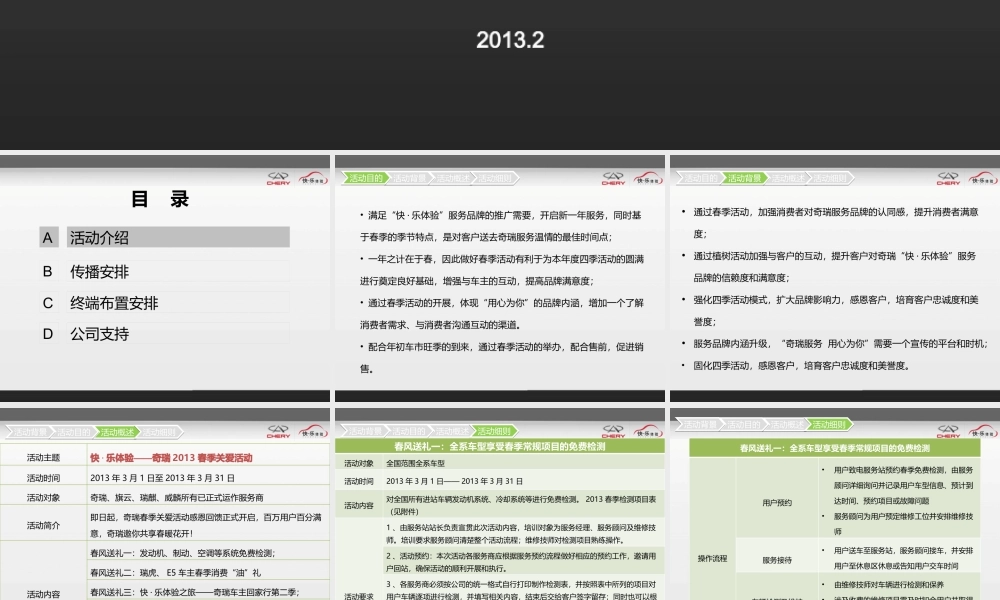Click Chery logo on the 操作流程 slide
This screenshot has height=600, width=1000.
(x=948, y=432)
